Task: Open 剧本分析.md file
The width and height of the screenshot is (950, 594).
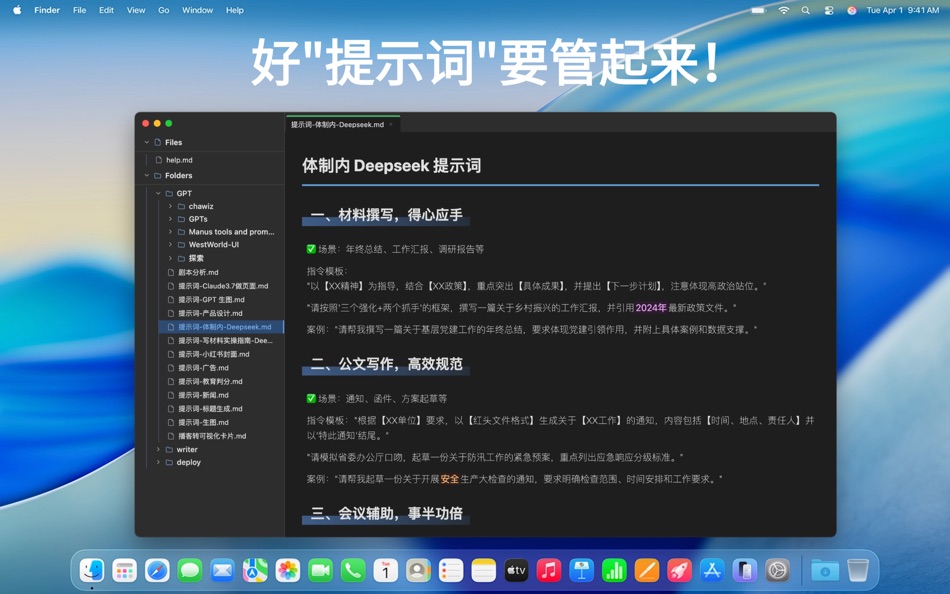Action: pyautogui.click(x=198, y=273)
